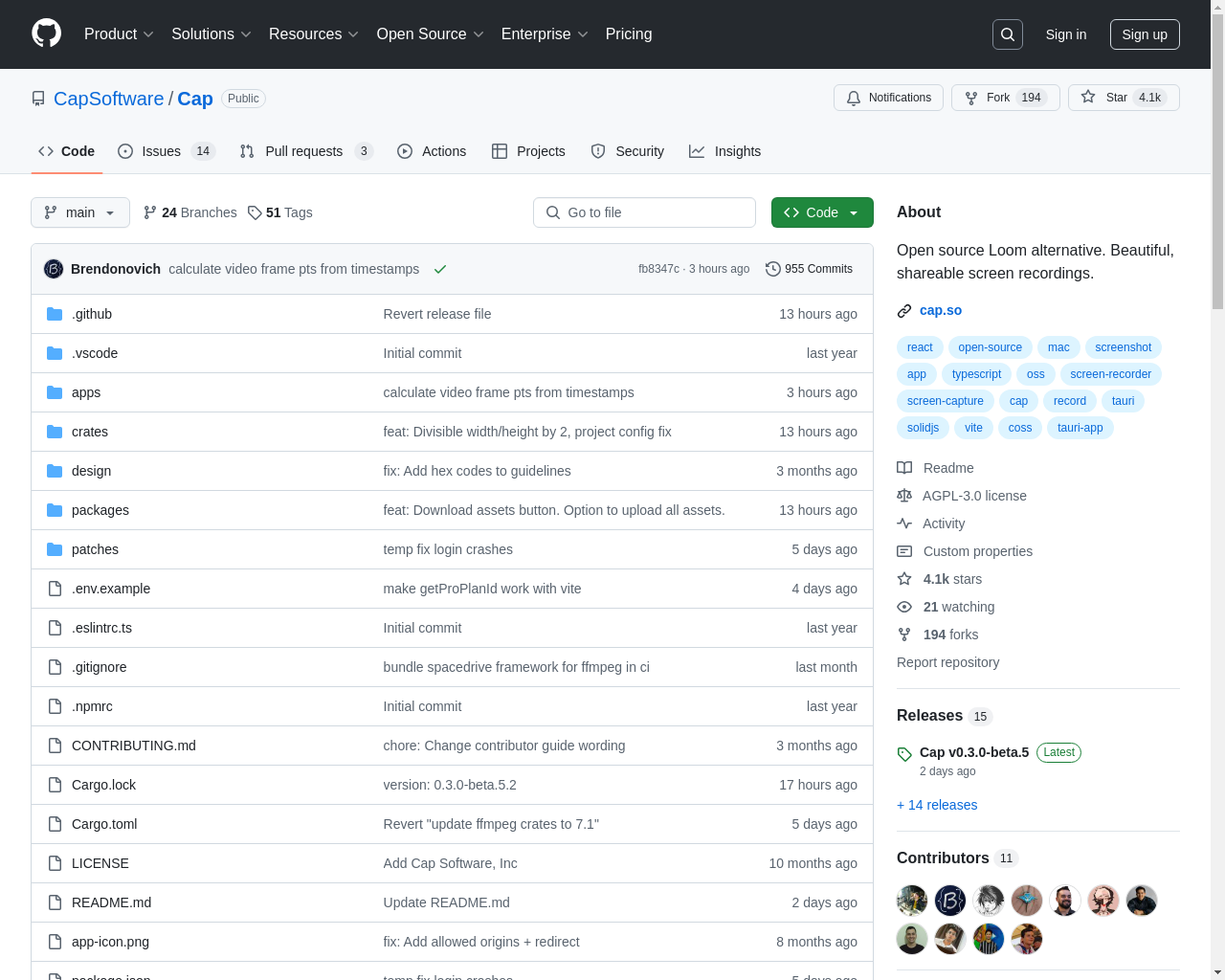
Task: Open the CapSoftware organization link
Action: point(109,99)
